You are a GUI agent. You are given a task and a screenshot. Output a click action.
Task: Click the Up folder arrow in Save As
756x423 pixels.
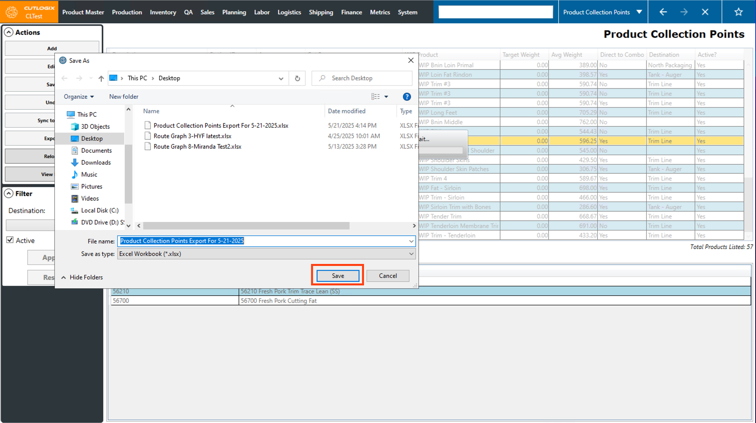point(101,78)
